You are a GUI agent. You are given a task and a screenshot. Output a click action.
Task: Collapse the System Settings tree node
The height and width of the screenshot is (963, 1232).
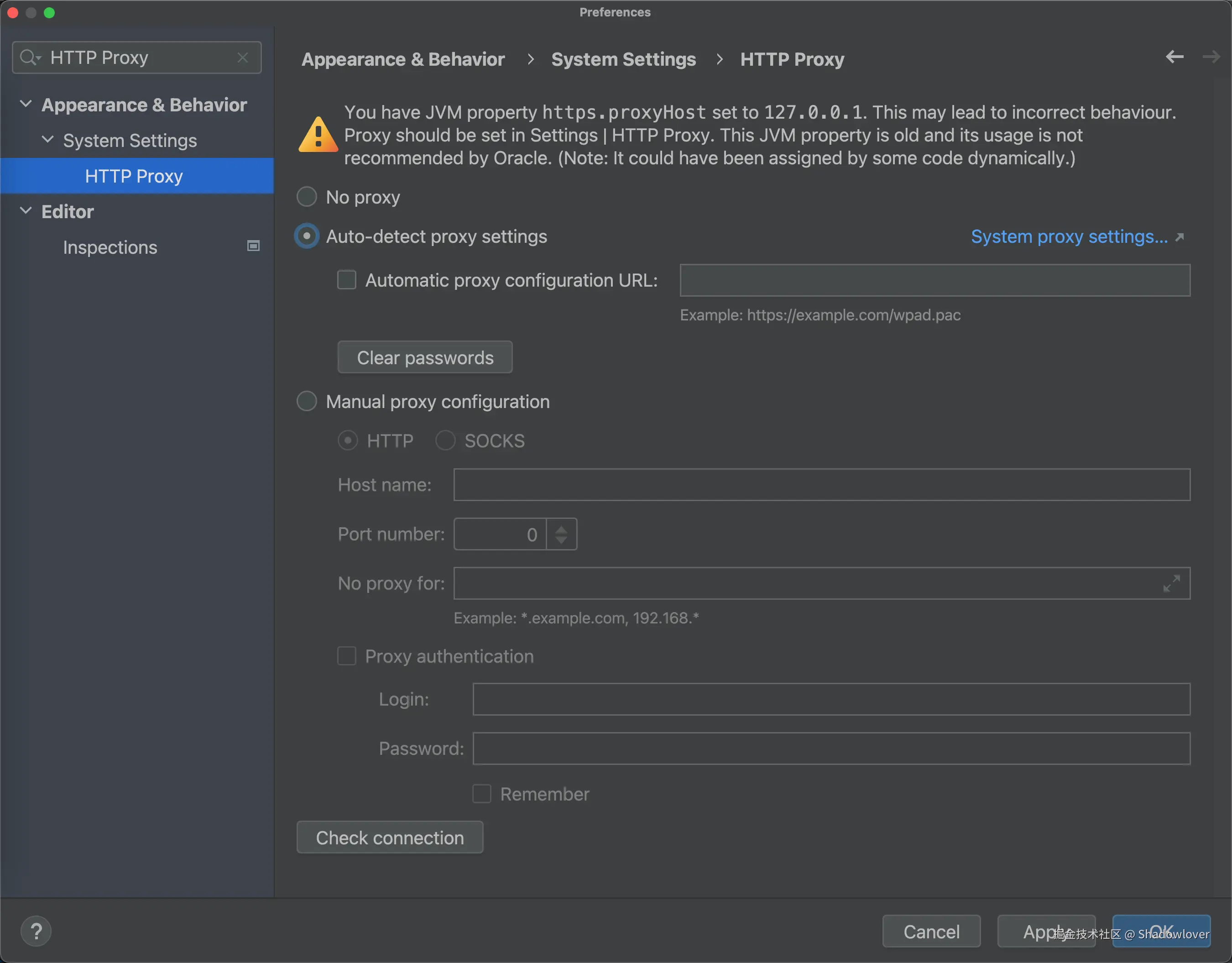pyautogui.click(x=48, y=140)
